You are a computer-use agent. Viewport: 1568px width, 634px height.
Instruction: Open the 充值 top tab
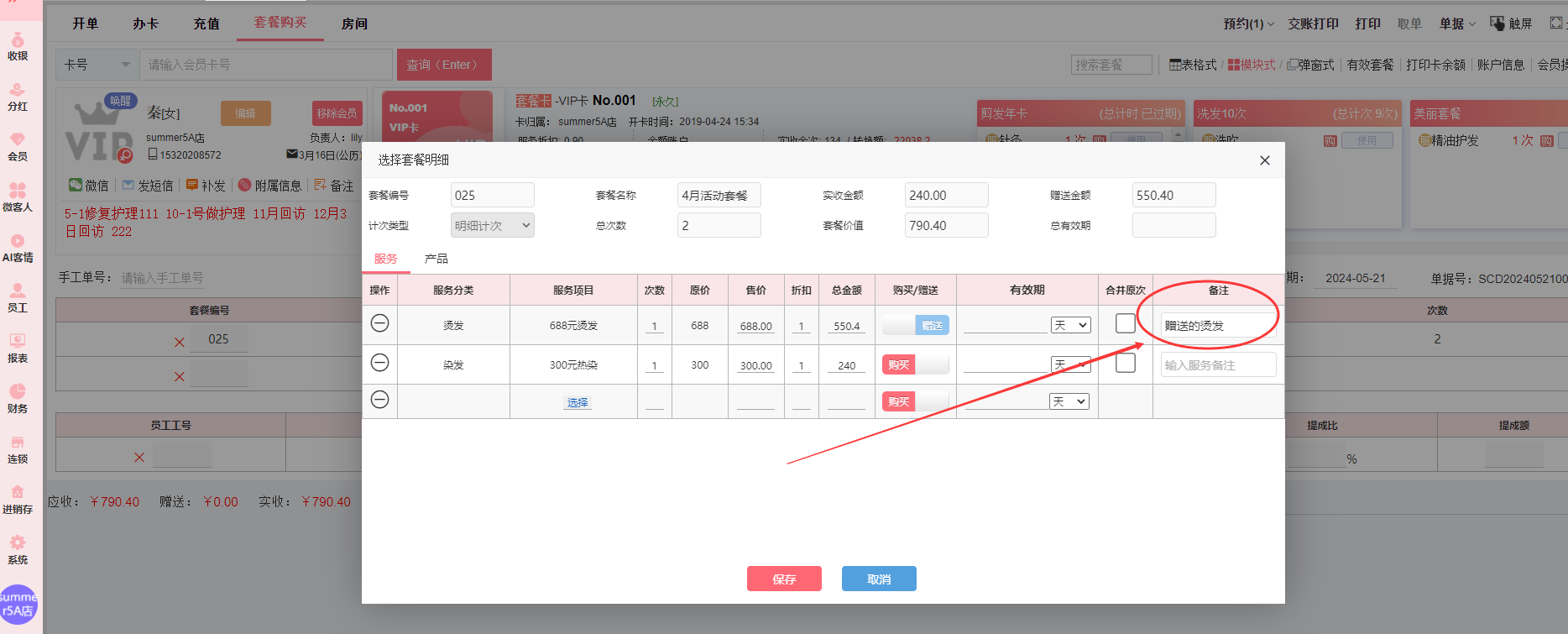click(x=206, y=24)
